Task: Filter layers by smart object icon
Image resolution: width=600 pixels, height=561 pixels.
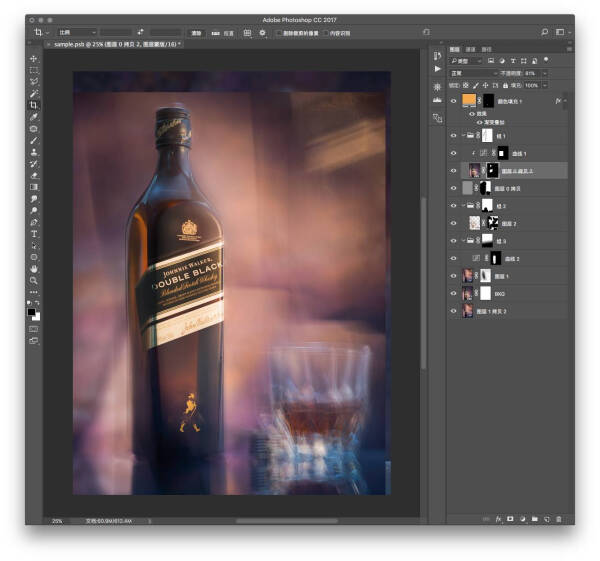Action: 535,61
